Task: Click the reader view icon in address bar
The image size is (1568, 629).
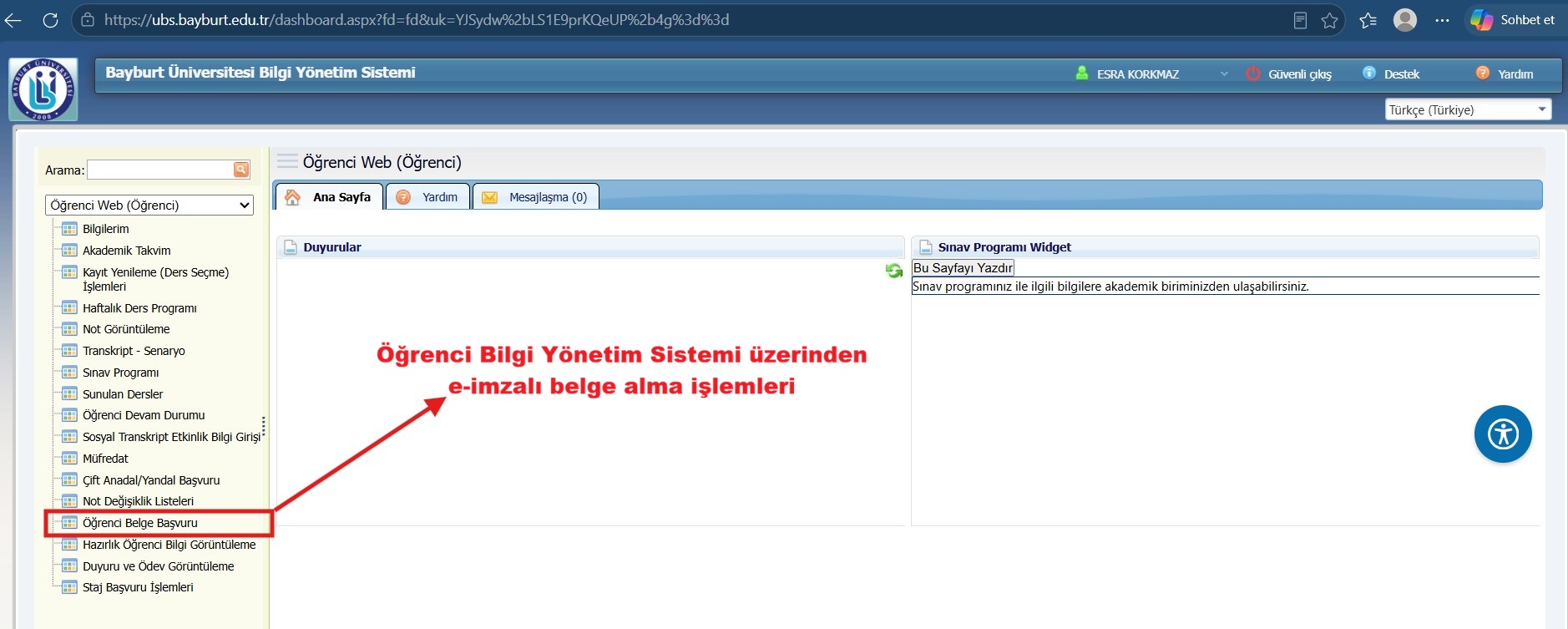Action: (1300, 20)
